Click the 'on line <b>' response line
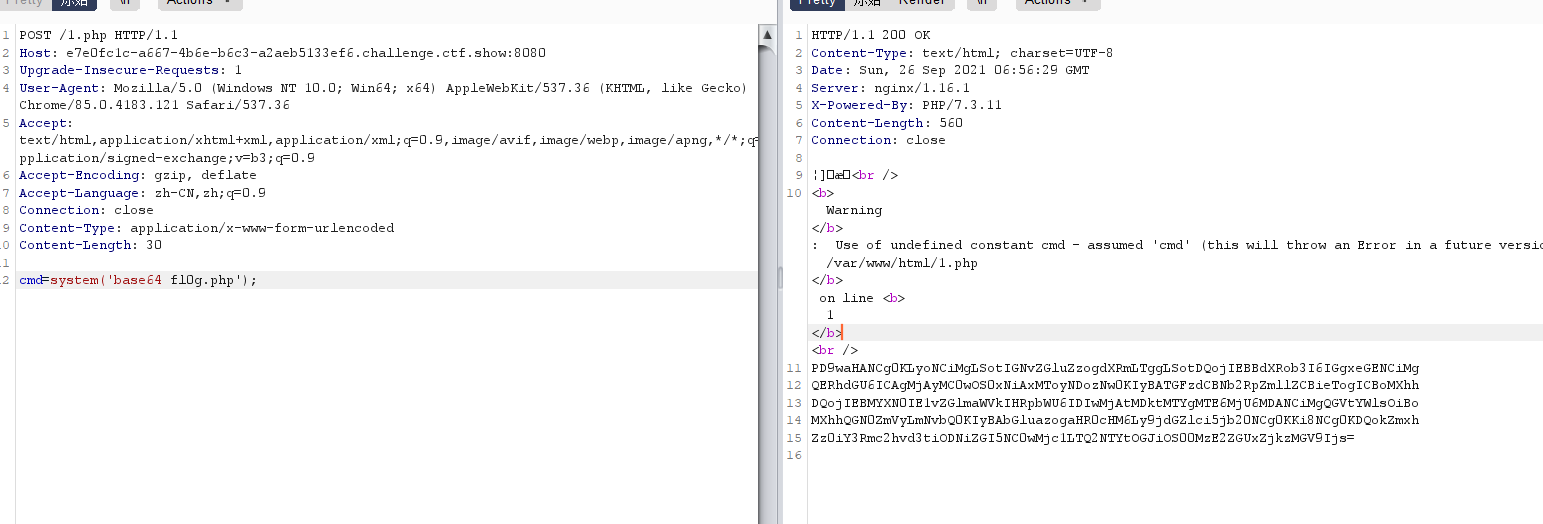 click(x=862, y=298)
